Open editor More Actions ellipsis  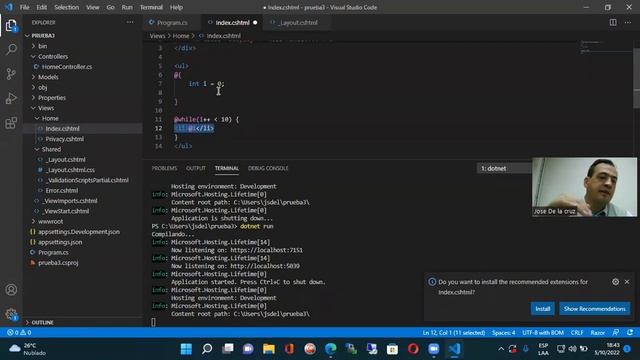(628, 22)
